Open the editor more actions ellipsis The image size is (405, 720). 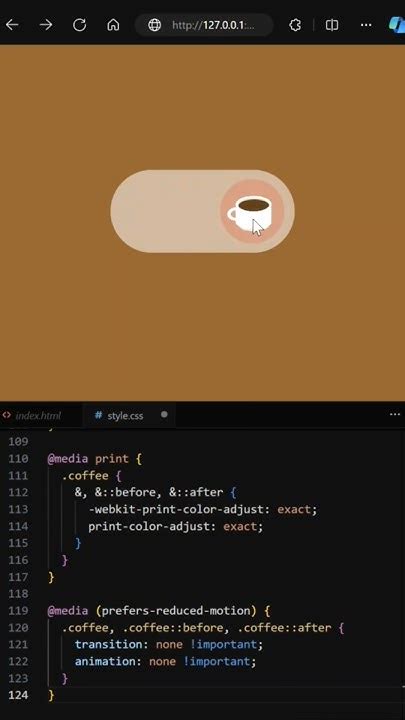point(394,415)
